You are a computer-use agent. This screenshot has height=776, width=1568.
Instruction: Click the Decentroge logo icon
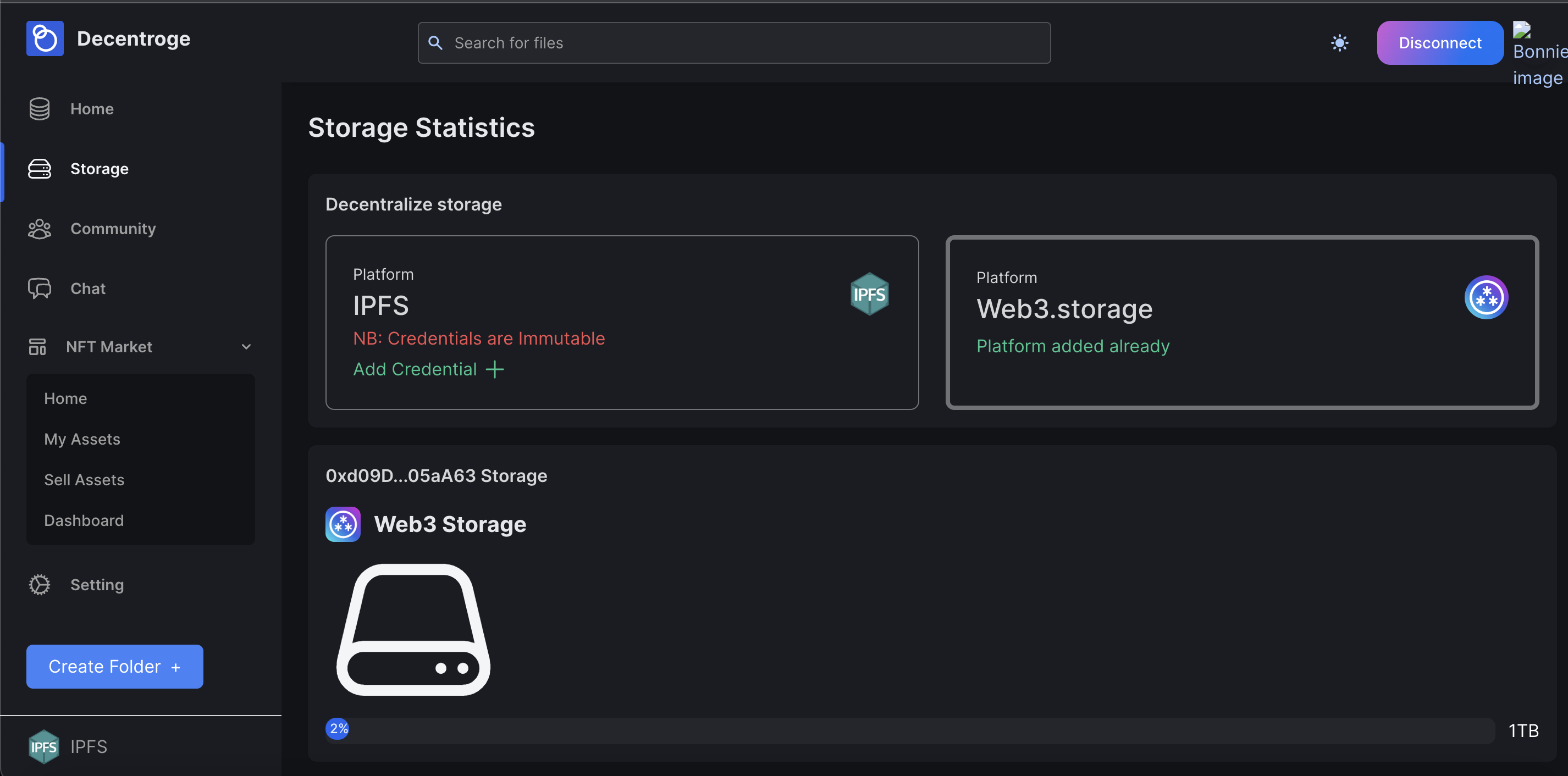[x=45, y=38]
